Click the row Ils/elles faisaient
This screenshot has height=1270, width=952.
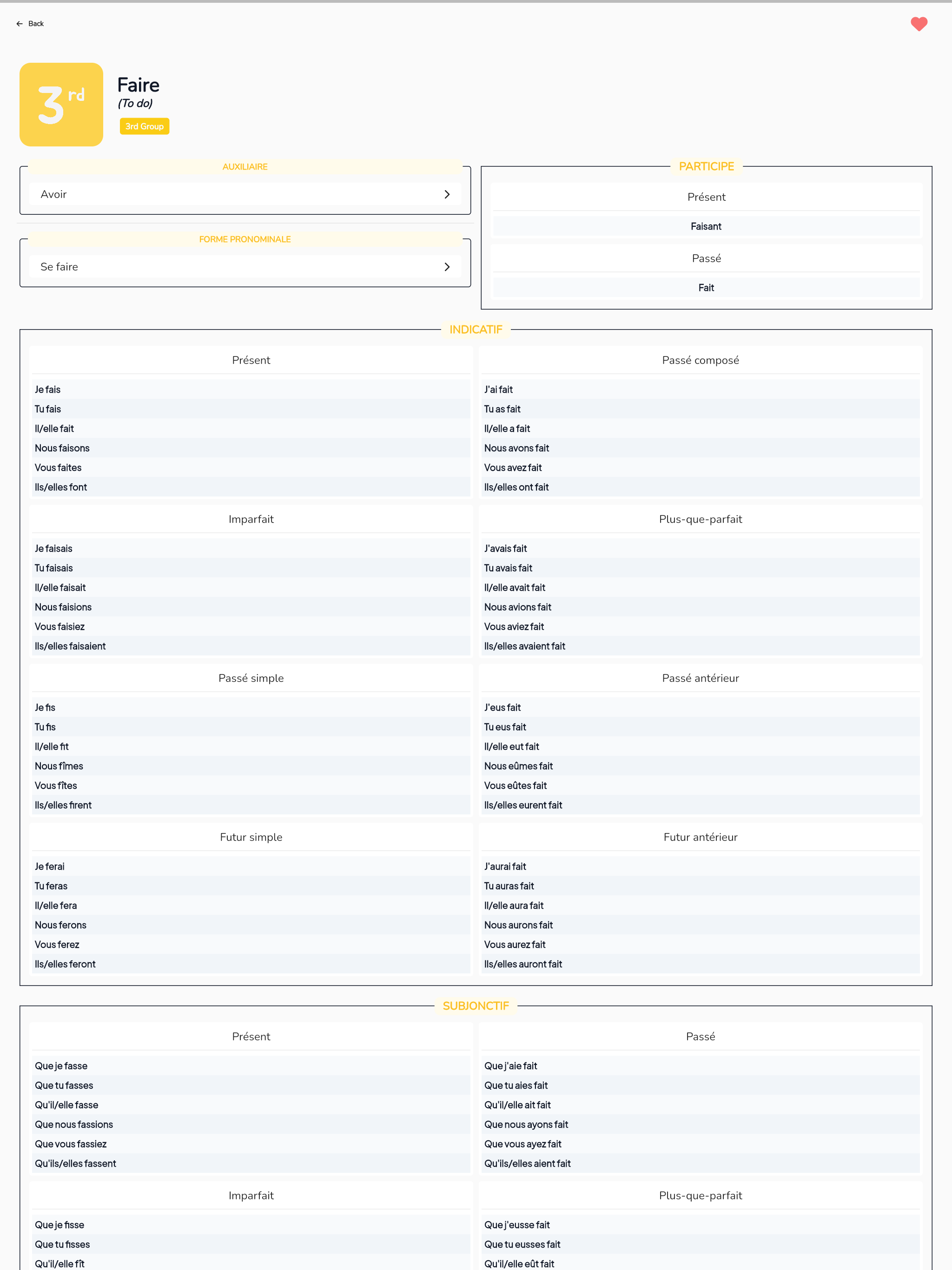tap(251, 646)
